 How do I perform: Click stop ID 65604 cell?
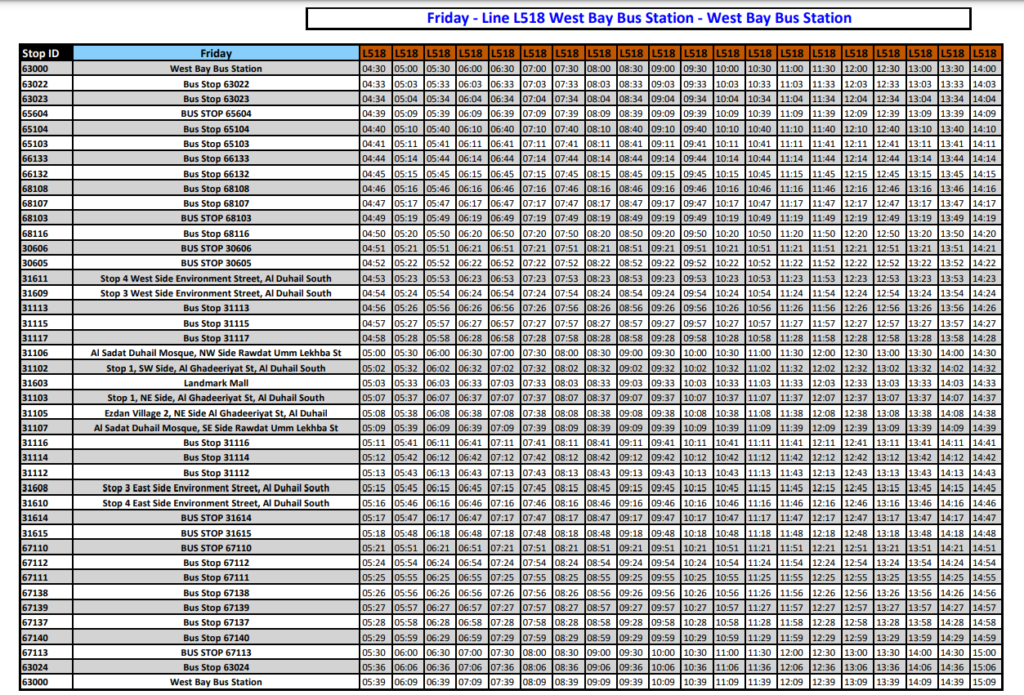pos(46,114)
